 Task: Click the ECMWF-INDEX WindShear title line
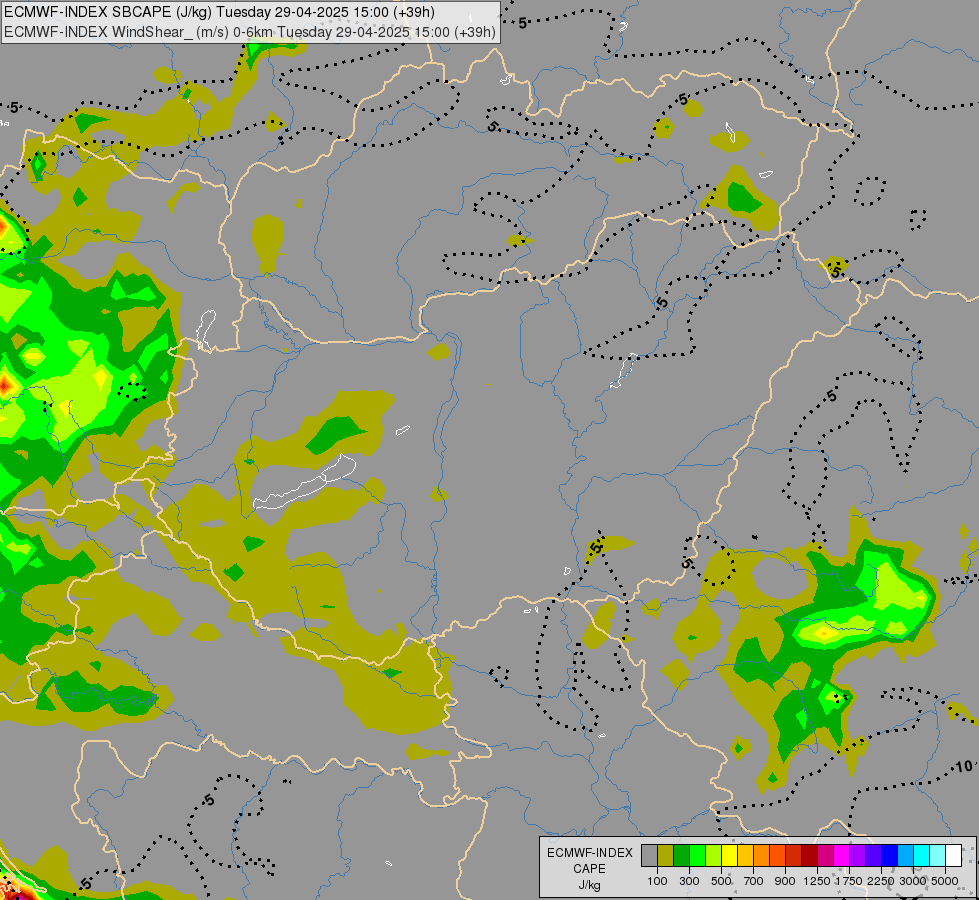point(250,32)
